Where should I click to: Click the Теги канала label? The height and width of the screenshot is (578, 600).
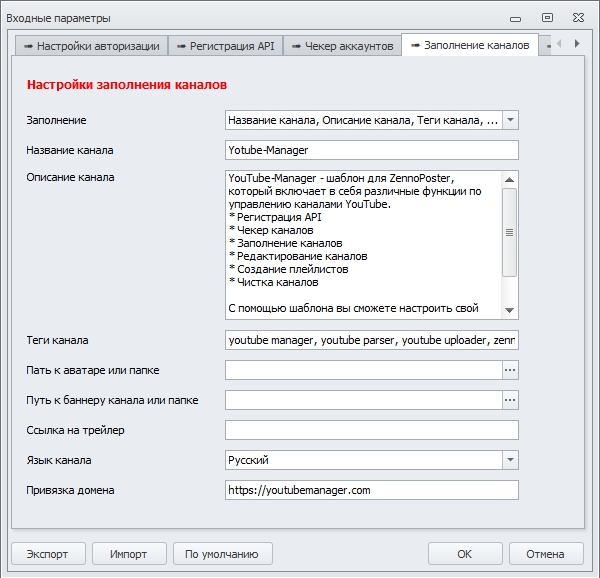click(x=57, y=340)
